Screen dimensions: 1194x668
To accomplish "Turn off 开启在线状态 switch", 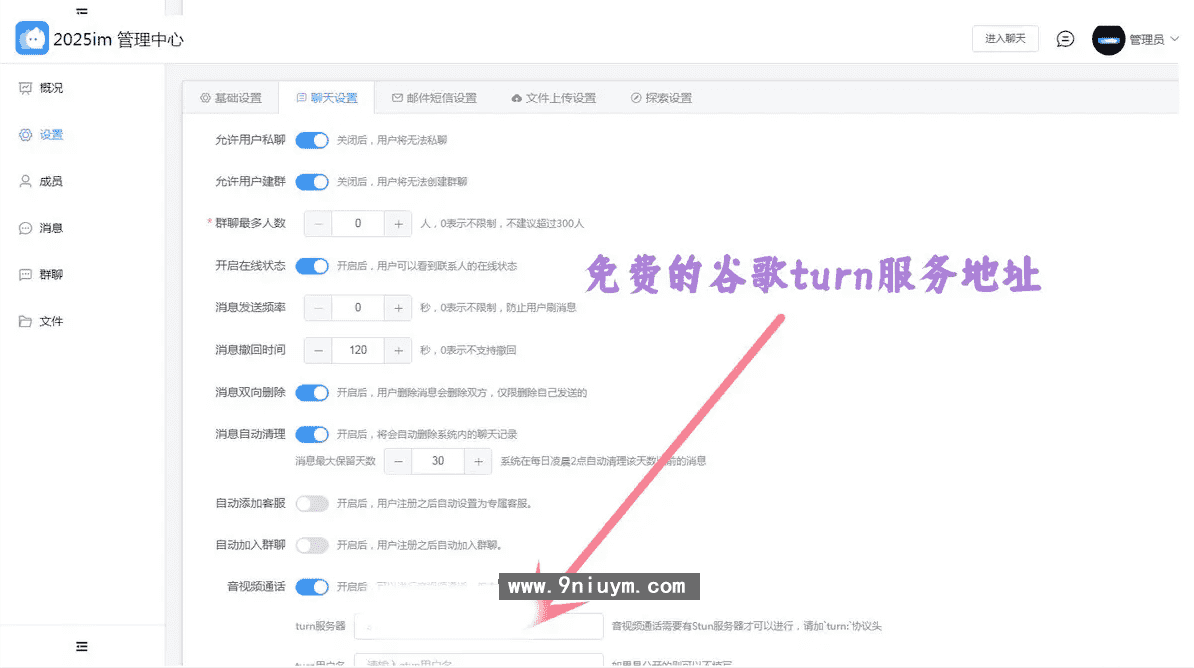I will point(312,266).
